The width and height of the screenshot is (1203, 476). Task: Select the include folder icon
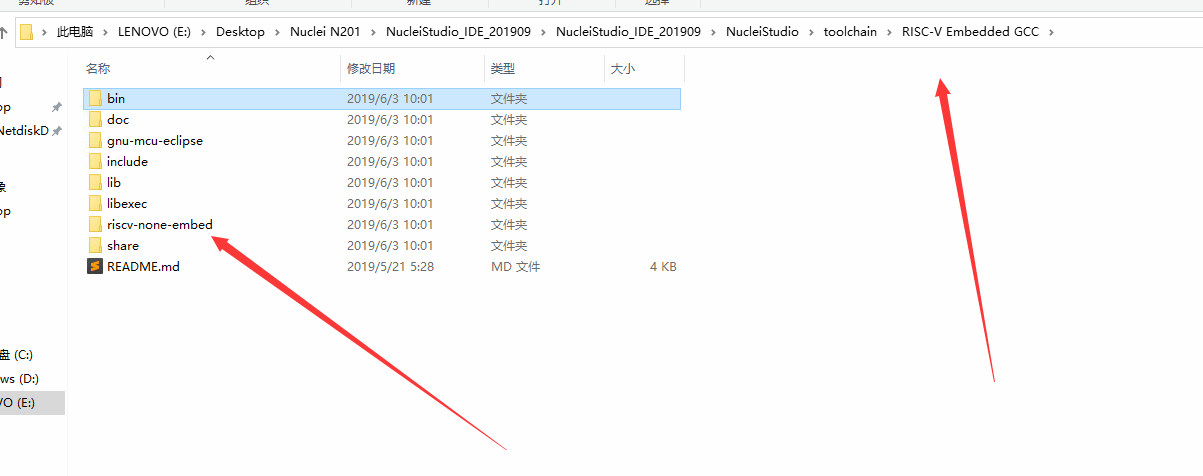(x=95, y=161)
